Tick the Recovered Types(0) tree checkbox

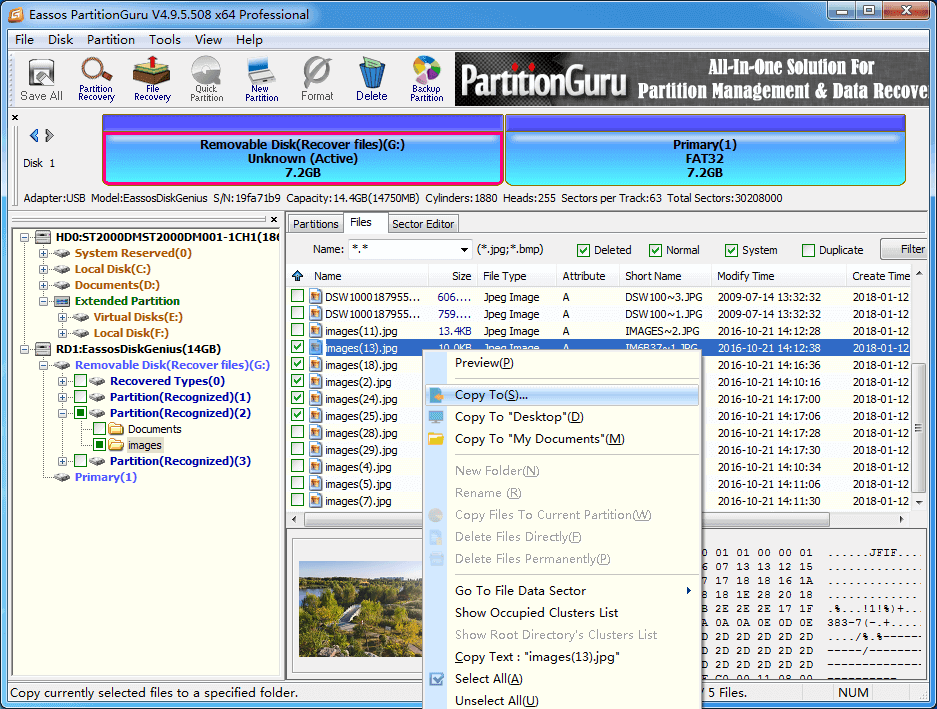(x=81, y=381)
